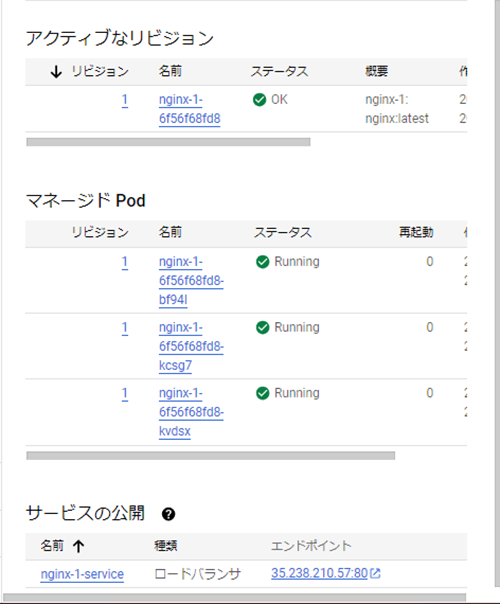The width and height of the screenshot is (500, 604).
Task: Click Running status icon for kvdsx pod
Action: pyautogui.click(x=263, y=393)
